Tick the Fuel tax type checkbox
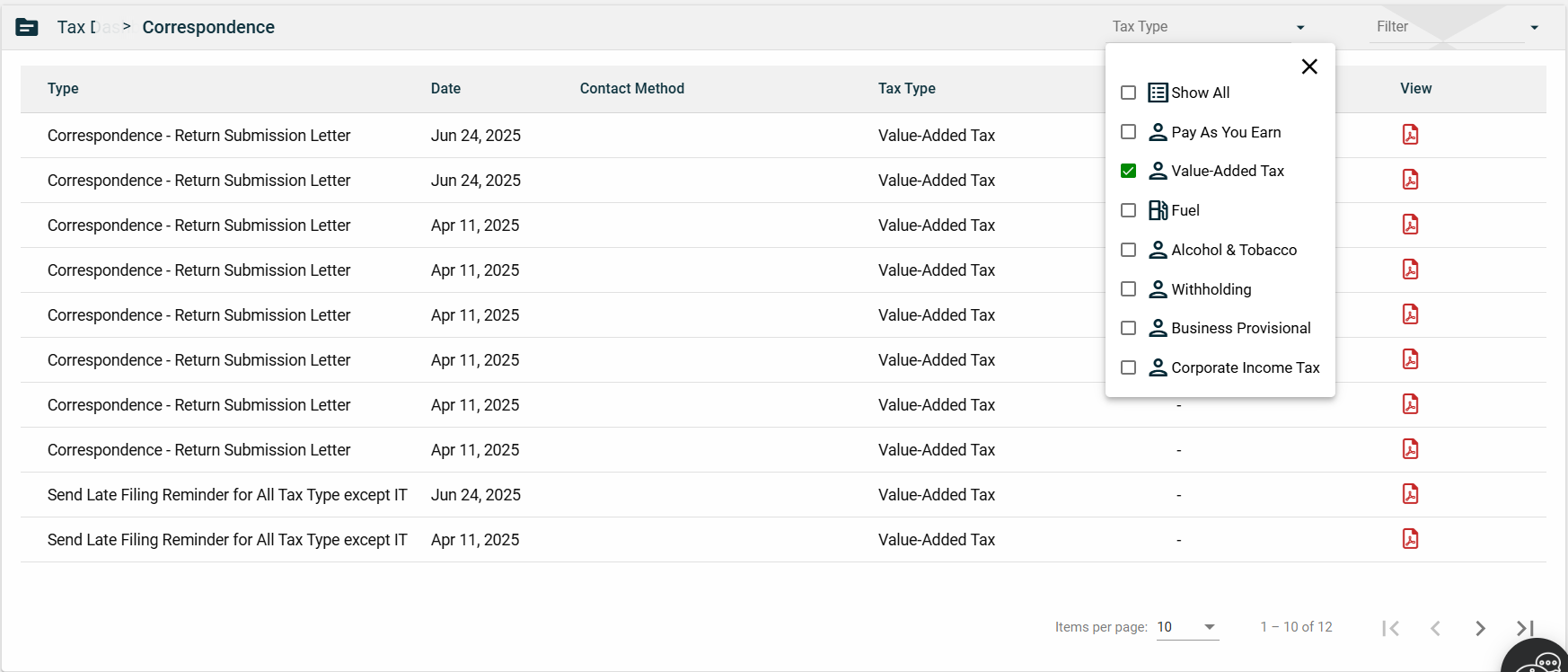 click(x=1129, y=210)
